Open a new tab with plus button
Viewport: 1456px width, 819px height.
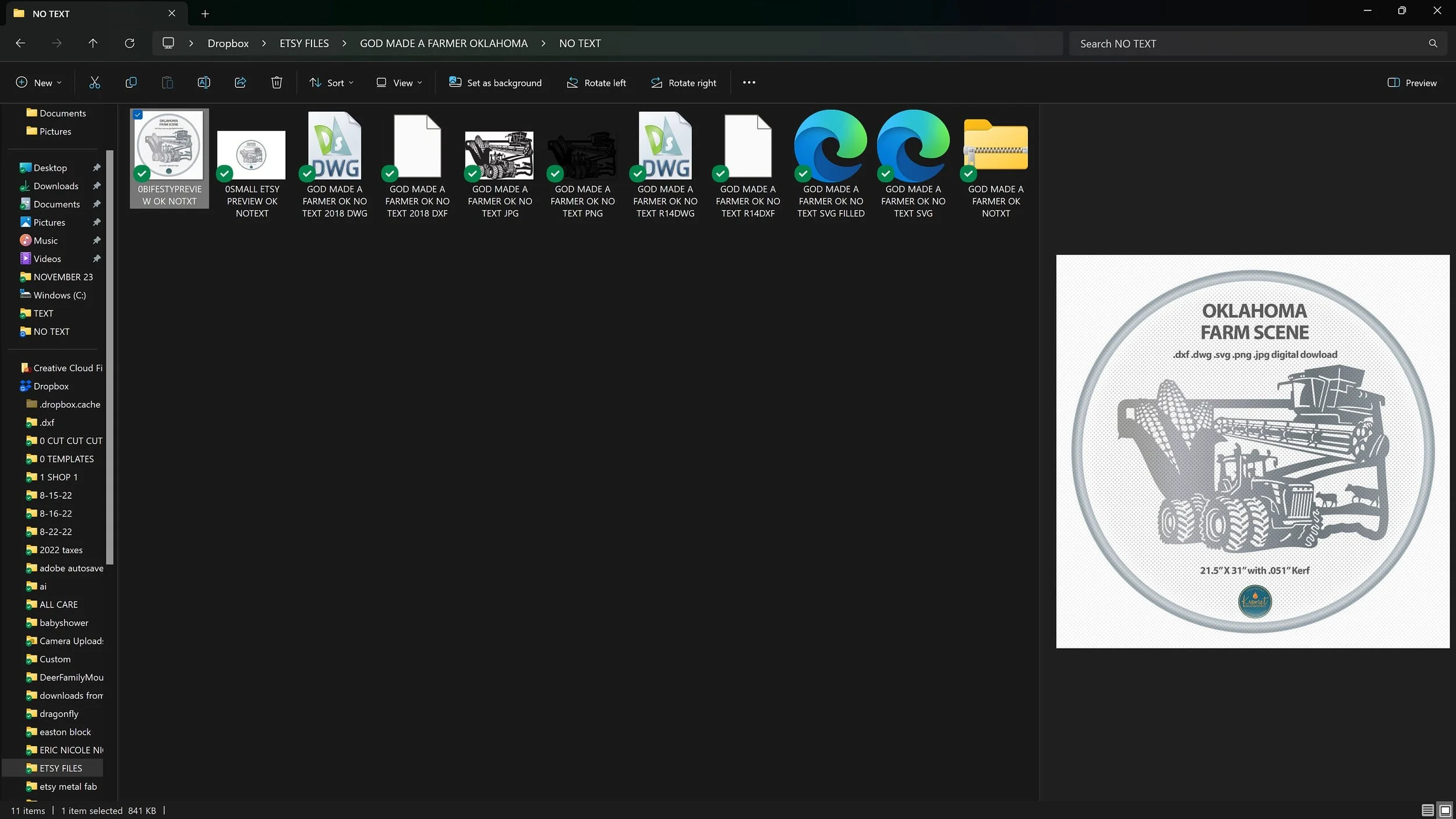click(x=205, y=13)
